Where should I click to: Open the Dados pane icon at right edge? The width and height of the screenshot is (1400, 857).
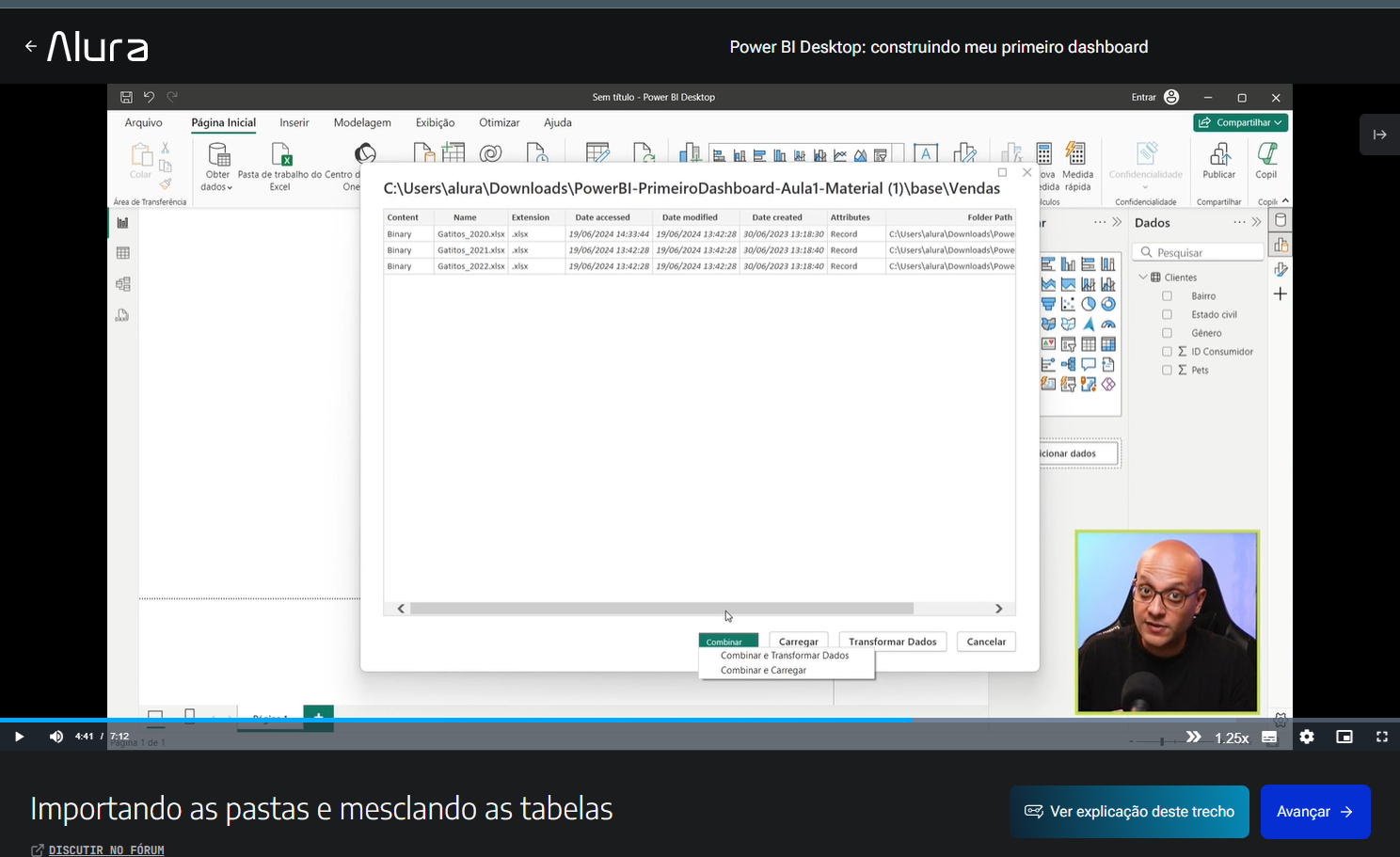point(1281,220)
